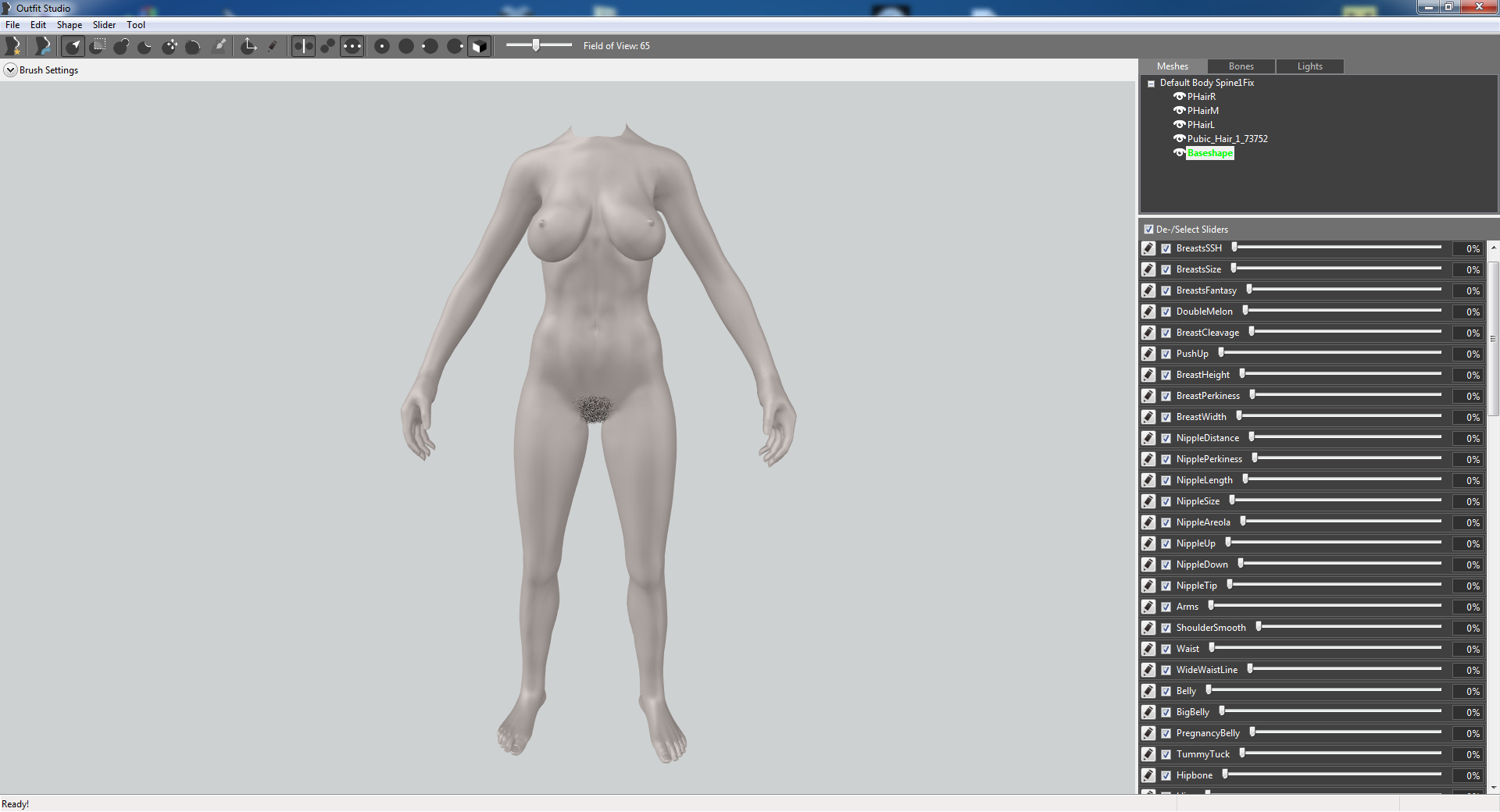Hide the PHairR mesh with eye icon
Screen dimensions: 1500x812
pyautogui.click(x=1180, y=97)
